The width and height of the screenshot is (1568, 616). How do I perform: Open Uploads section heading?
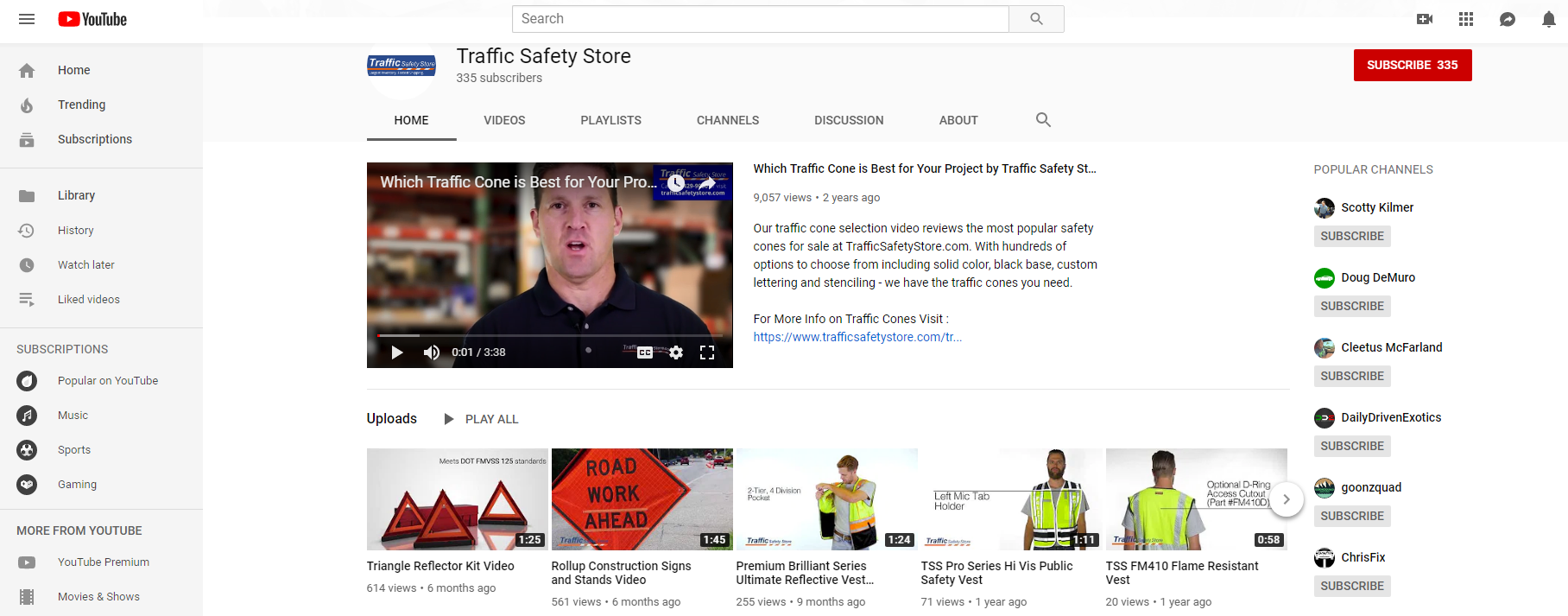pyautogui.click(x=392, y=418)
